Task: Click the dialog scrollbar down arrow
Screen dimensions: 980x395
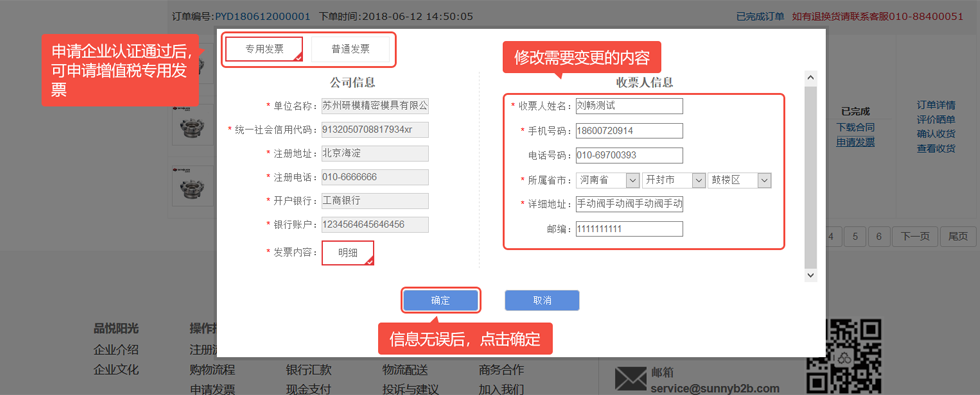Action: [810, 275]
